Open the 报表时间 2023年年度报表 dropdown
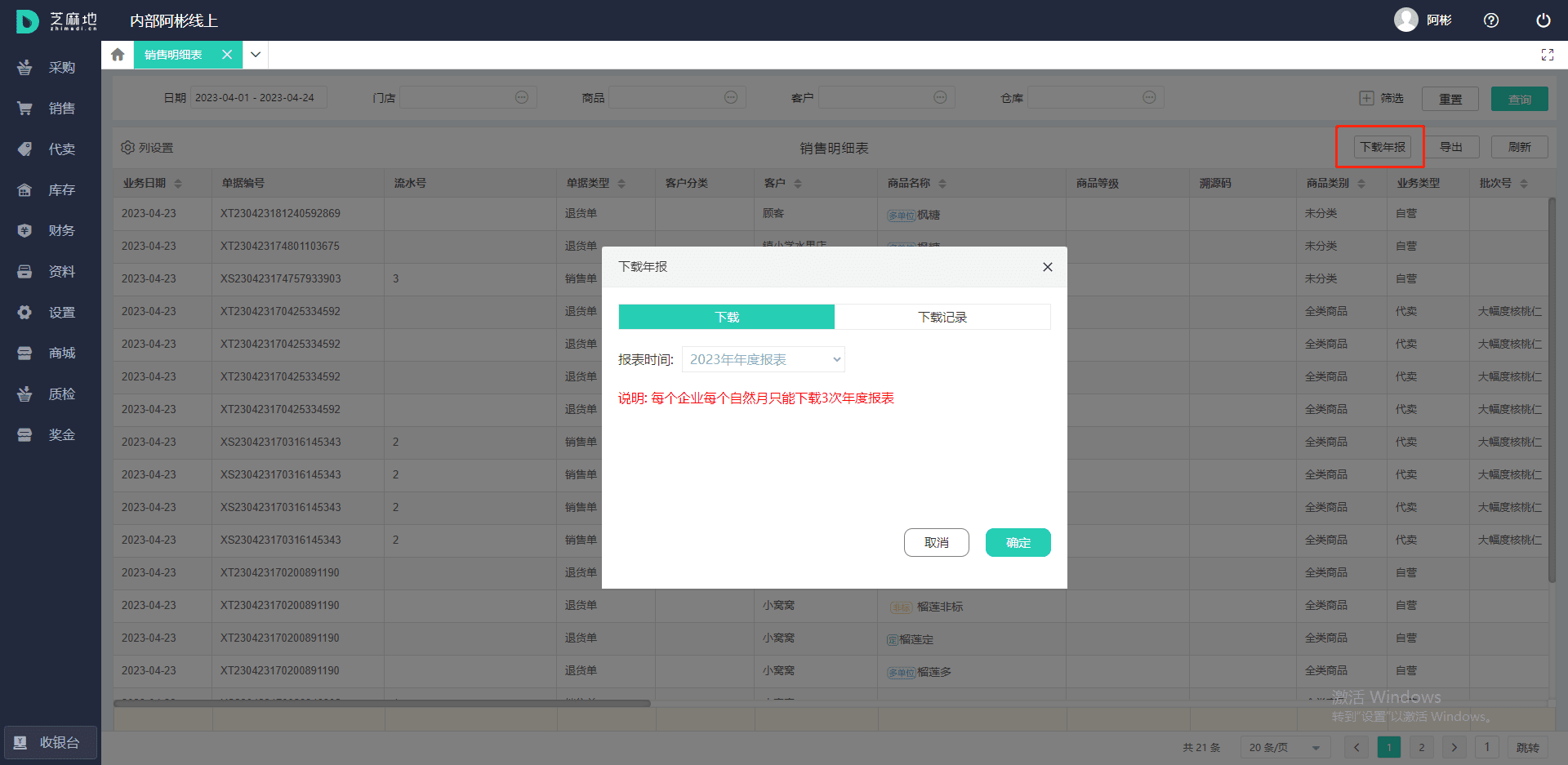Screen dimensions: 1568x765 (x=764, y=359)
